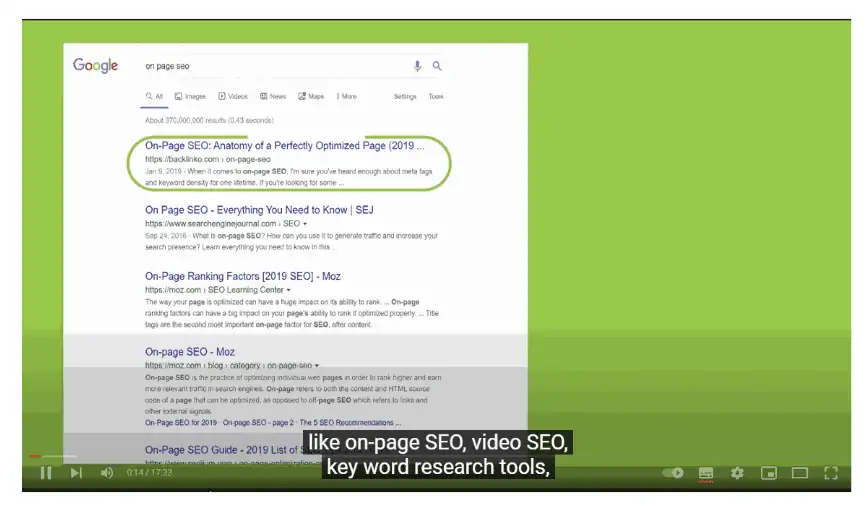Image resolution: width=865 pixels, height=506 pixels.
Task: Select the Images search tab
Action: point(190,97)
